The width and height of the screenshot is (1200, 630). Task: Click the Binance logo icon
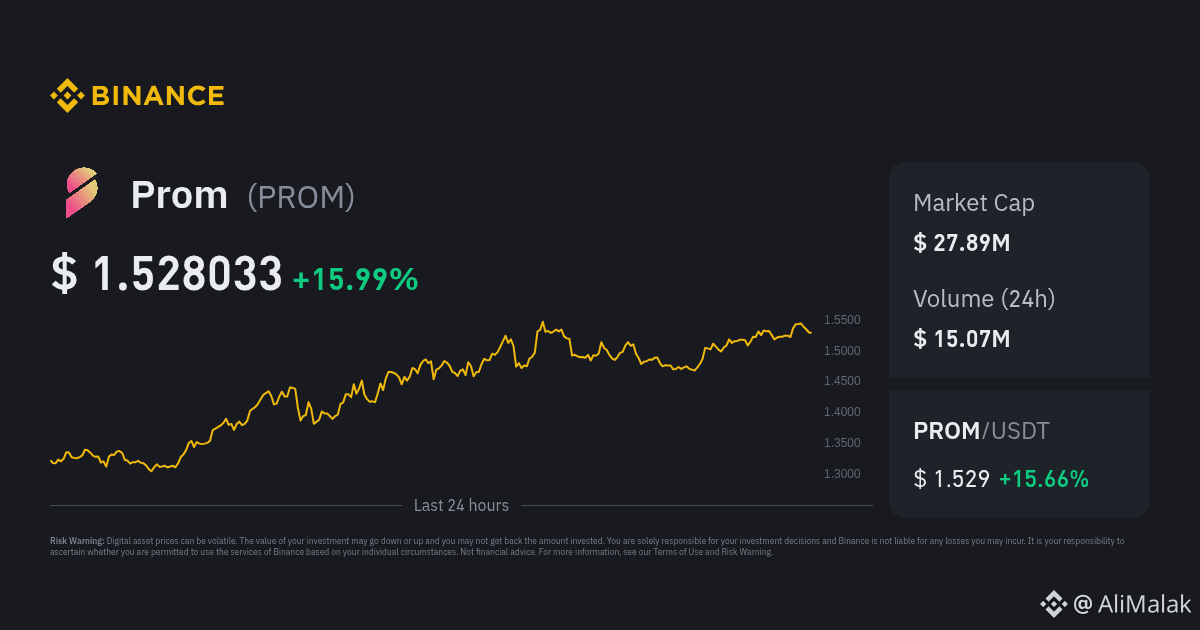click(x=67, y=96)
